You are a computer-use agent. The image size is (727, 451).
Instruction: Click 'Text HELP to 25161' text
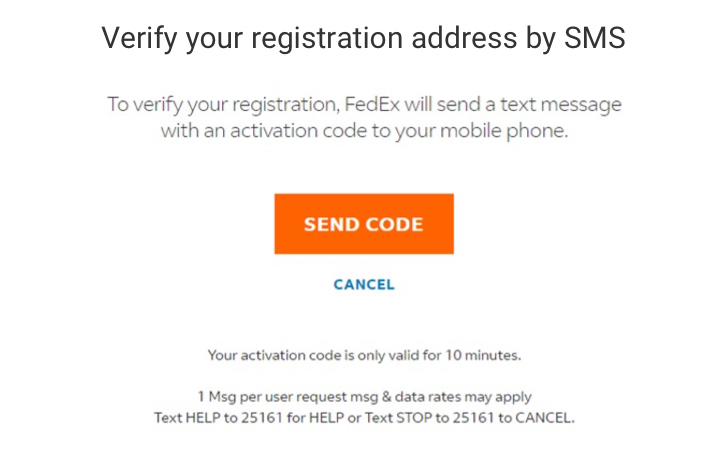tap(218, 418)
